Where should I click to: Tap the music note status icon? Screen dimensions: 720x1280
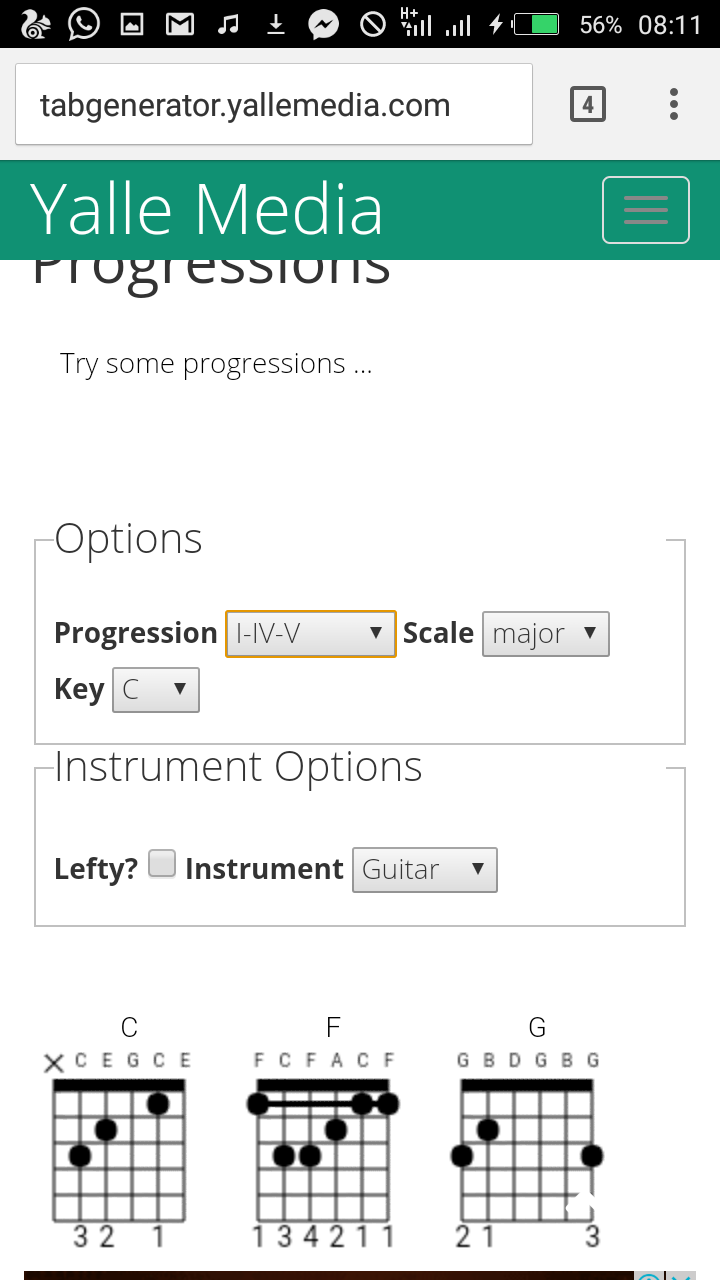pyautogui.click(x=229, y=24)
